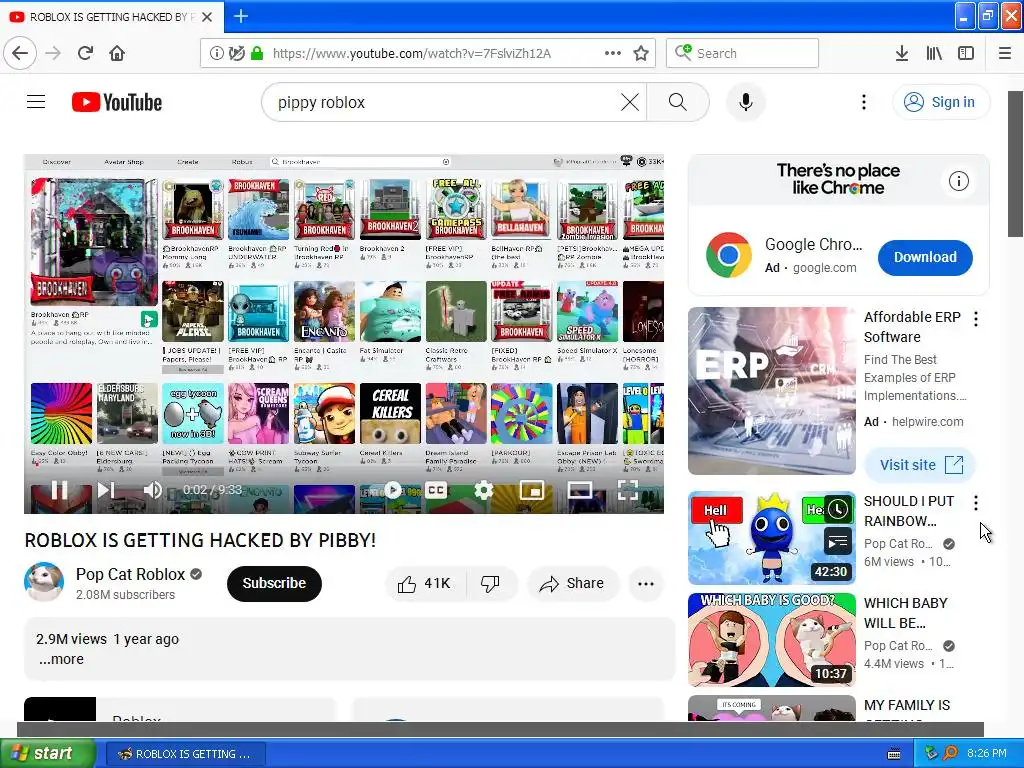Image resolution: width=1024 pixels, height=768 pixels.
Task: Select the ROBLOX IS GETTING HACKED tab
Action: pos(112,16)
